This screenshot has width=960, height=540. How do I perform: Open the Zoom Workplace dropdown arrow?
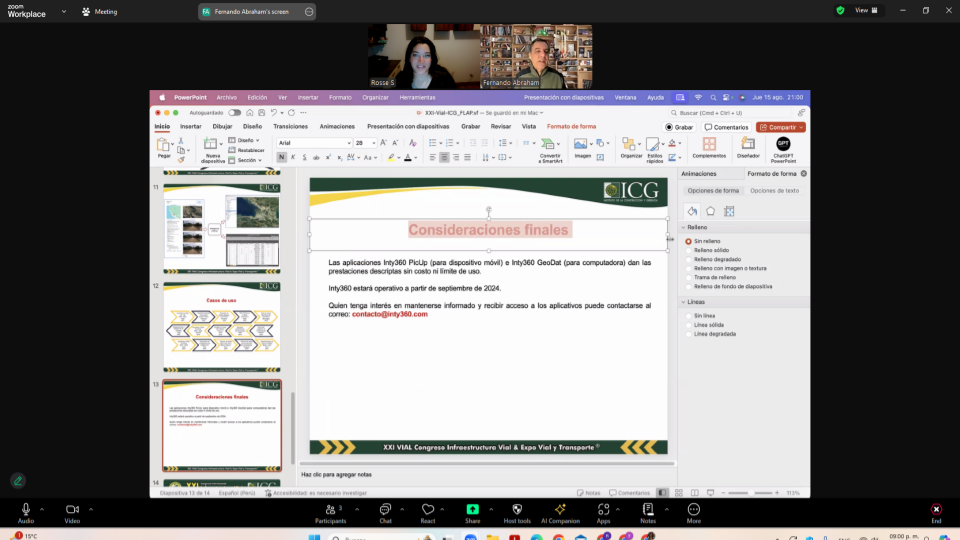[64, 12]
